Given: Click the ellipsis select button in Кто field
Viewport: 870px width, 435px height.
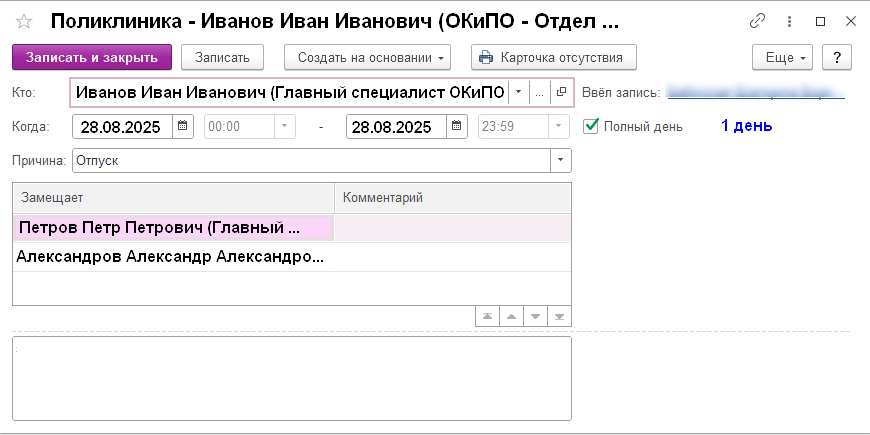Looking at the screenshot, I should coord(539,92).
